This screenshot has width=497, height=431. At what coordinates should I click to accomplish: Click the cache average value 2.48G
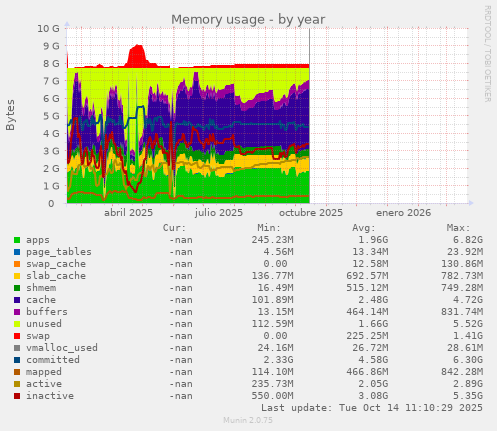tap(373, 300)
